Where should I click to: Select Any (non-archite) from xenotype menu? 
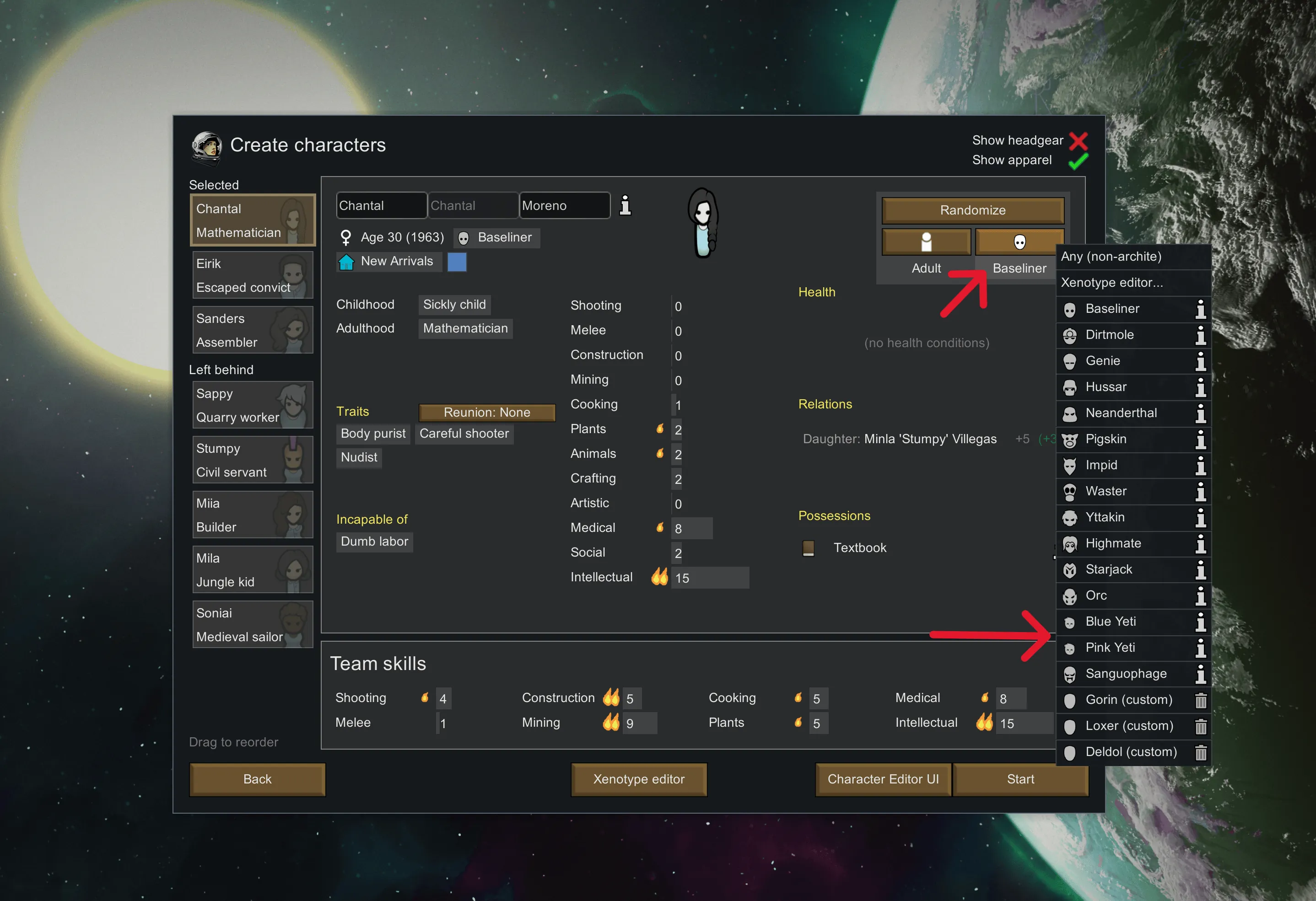[1111, 257]
